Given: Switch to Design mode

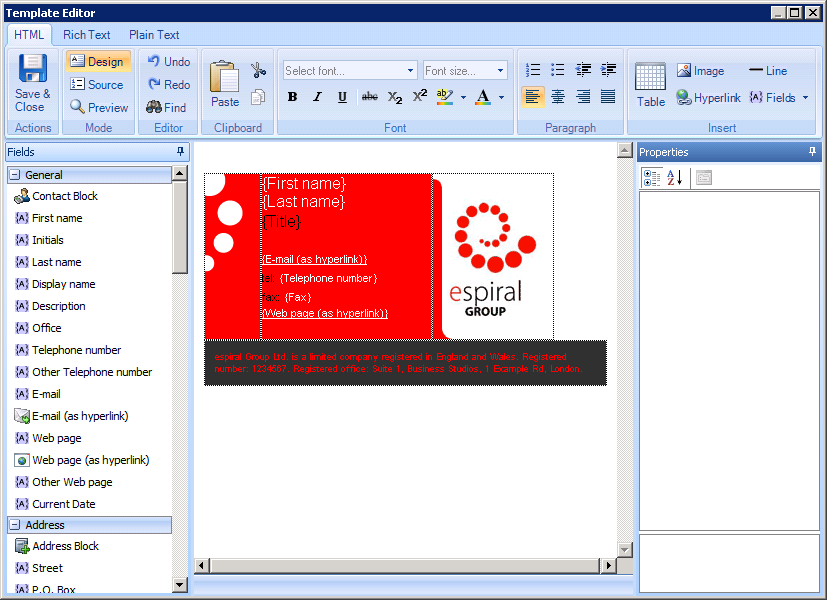Looking at the screenshot, I should pyautogui.click(x=98, y=62).
